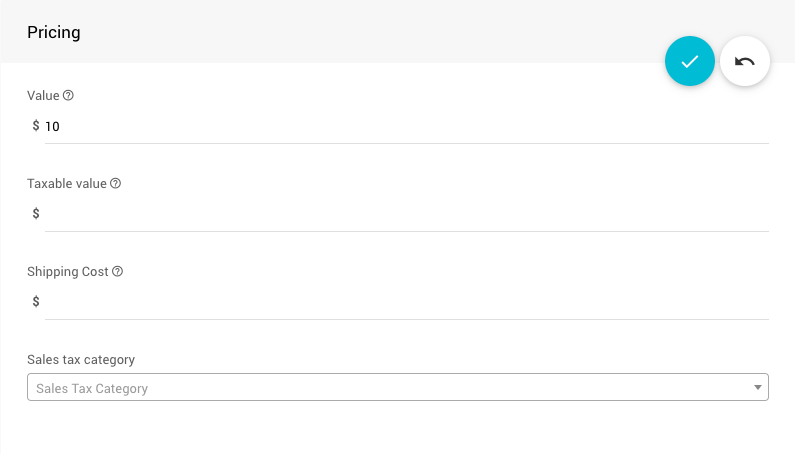
Task: Open the Sales Tax Category dropdown arrow
Action: click(757, 388)
